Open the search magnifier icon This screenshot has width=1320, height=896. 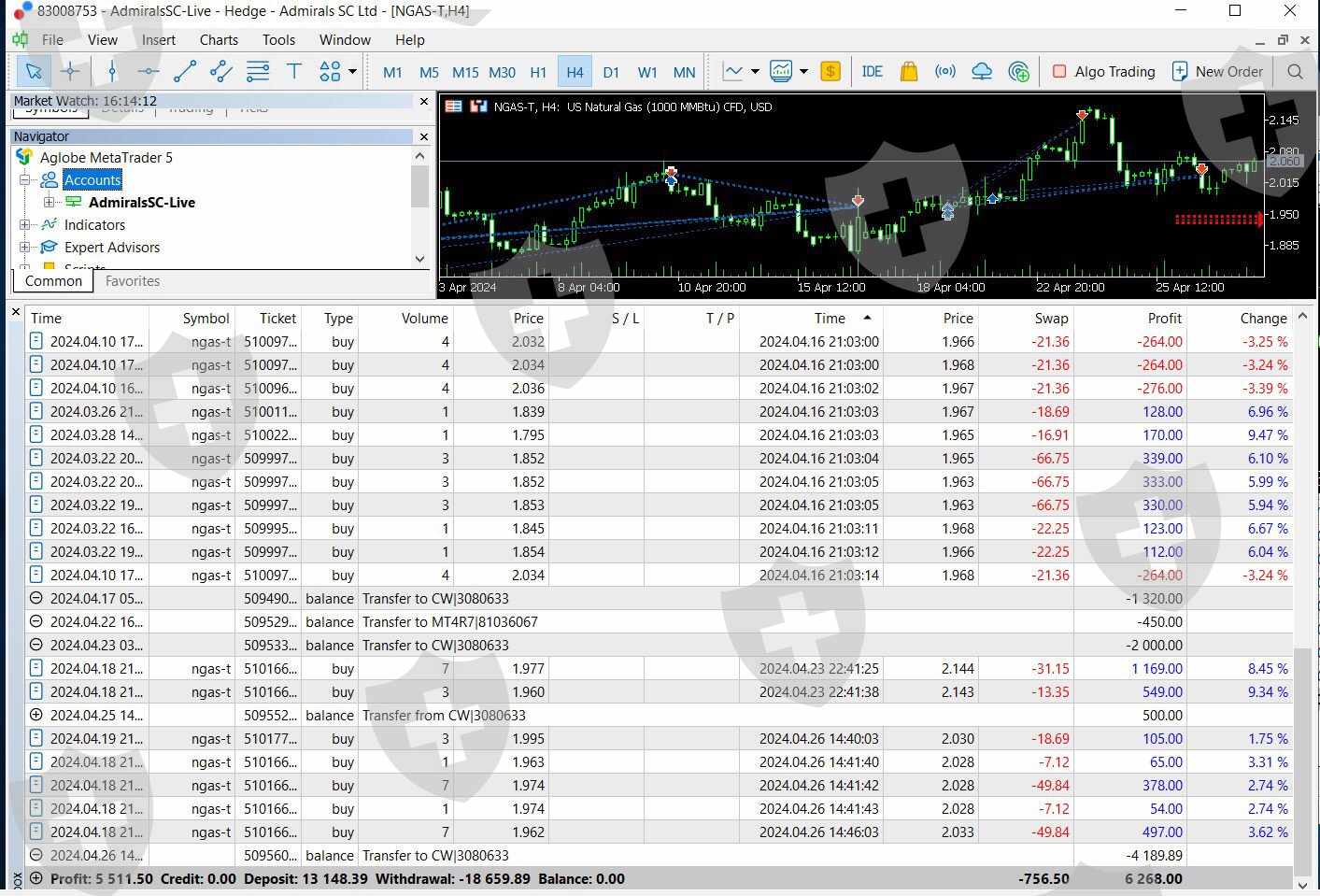1295,72
